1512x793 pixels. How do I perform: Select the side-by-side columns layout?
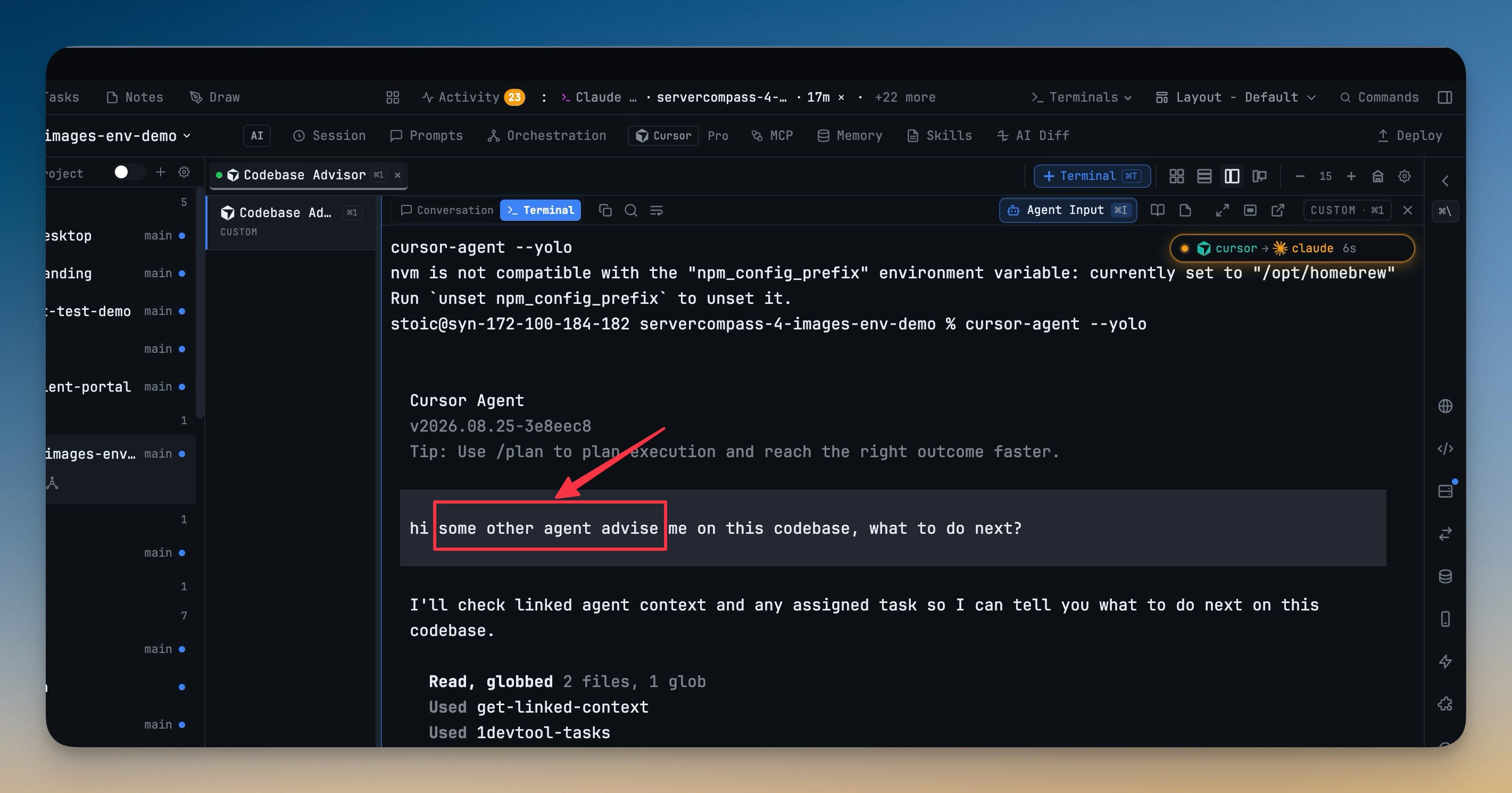(x=1232, y=176)
